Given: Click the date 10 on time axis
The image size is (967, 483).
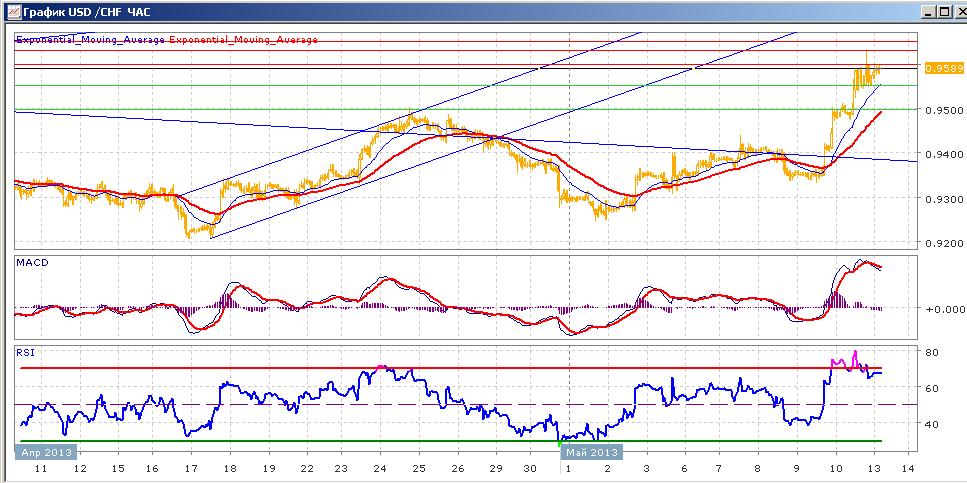Looking at the screenshot, I should (836, 469).
